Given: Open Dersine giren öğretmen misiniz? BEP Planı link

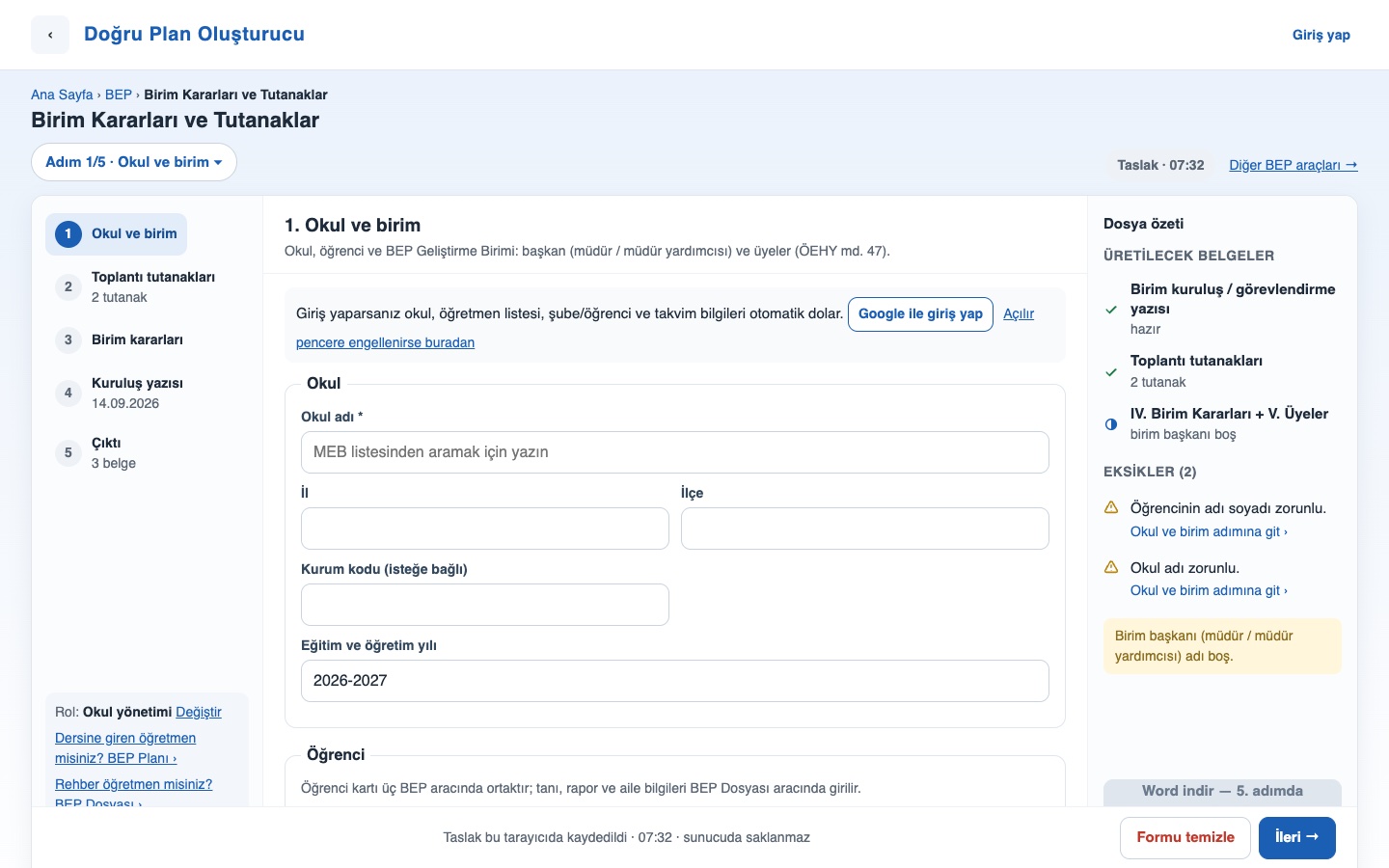Looking at the screenshot, I should (x=125, y=747).
